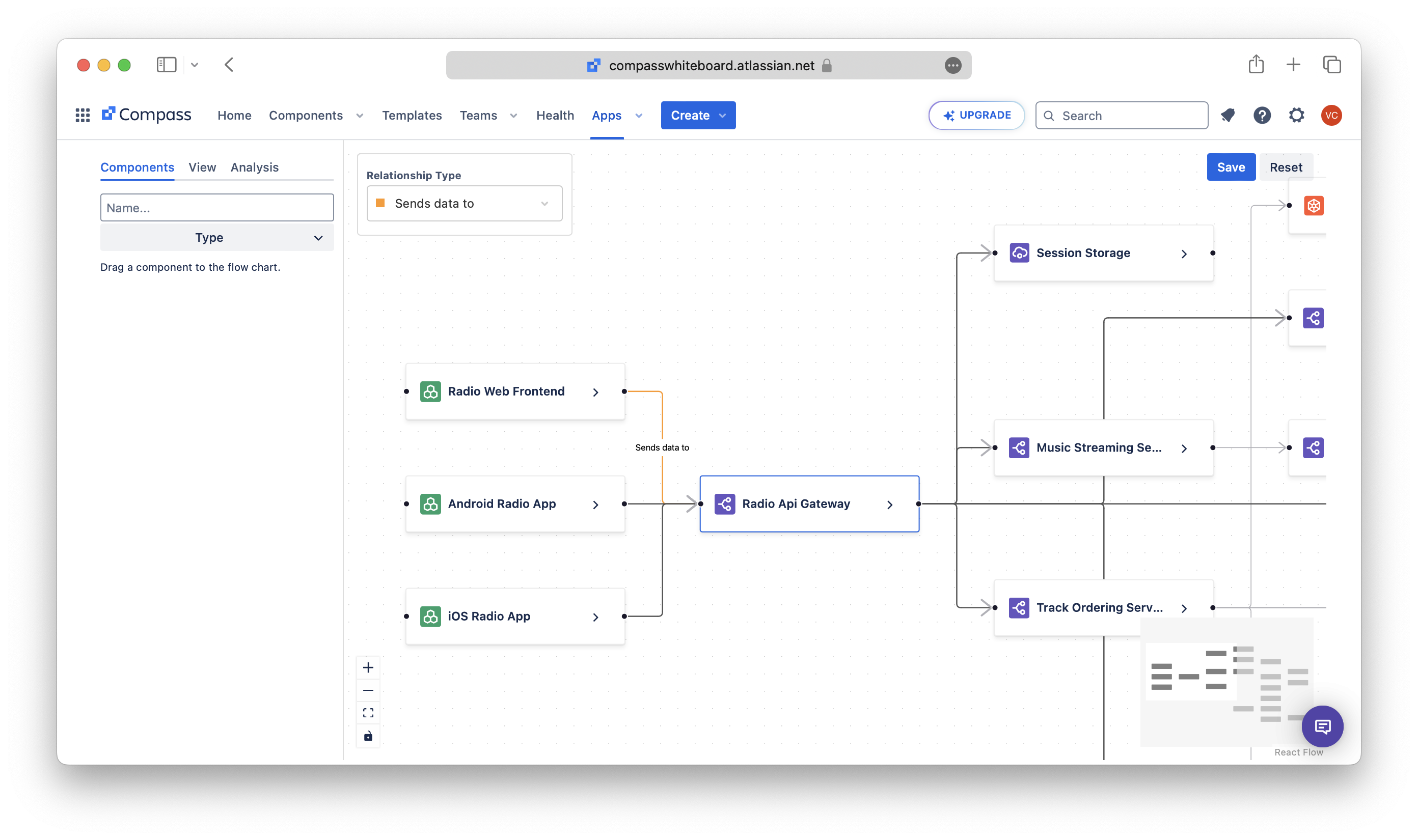
Task: Open the help question mark icon
Action: tap(1262, 116)
